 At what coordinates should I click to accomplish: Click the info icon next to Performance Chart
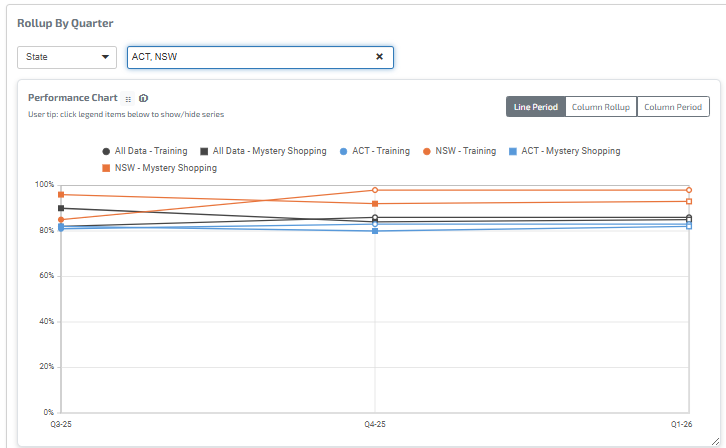pos(144,98)
